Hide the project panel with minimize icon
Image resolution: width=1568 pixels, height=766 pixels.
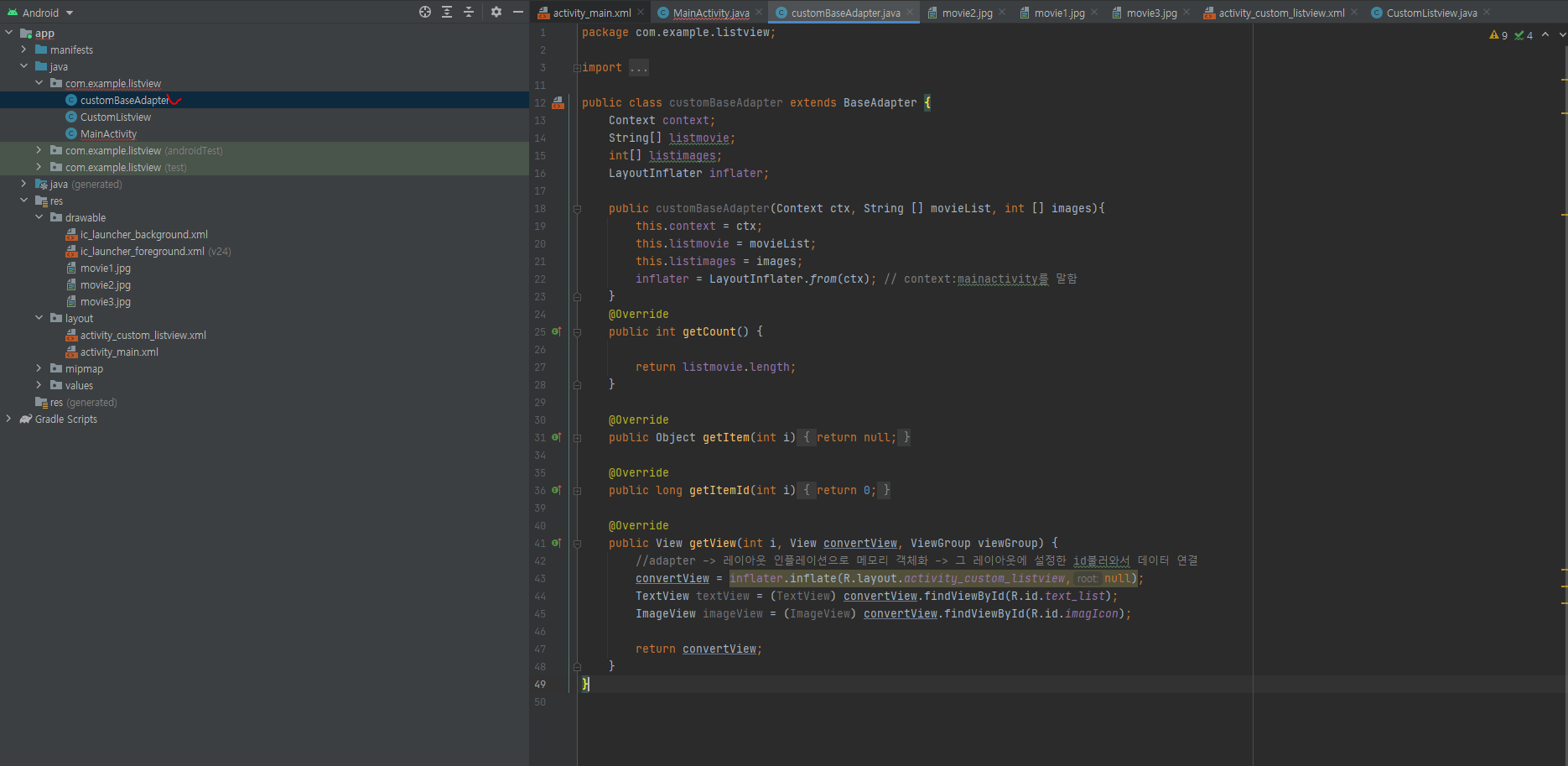click(x=518, y=12)
